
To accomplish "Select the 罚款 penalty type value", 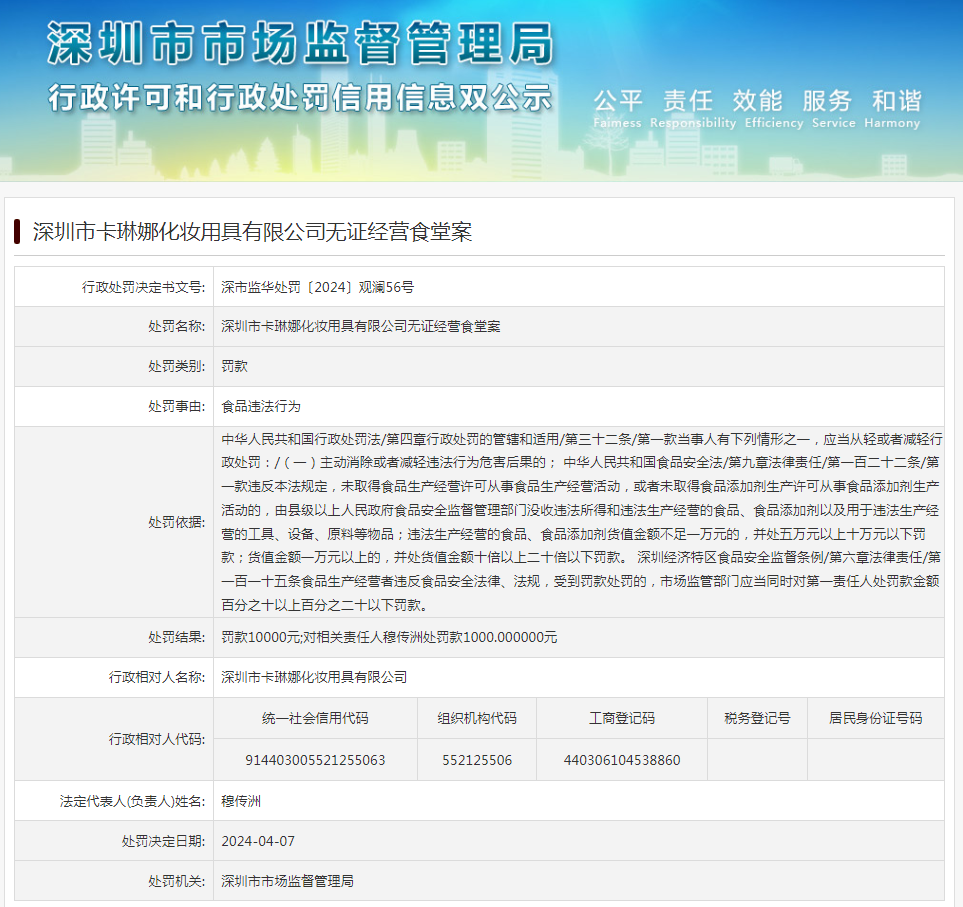I will 235,366.
